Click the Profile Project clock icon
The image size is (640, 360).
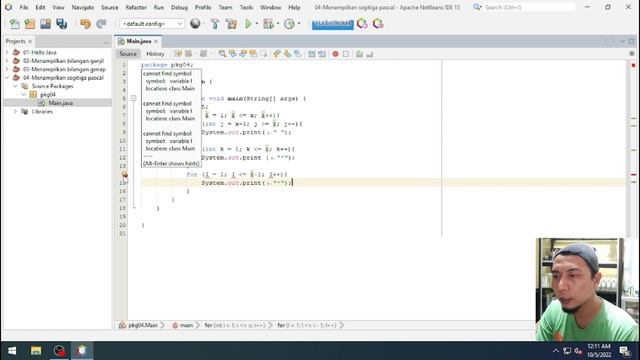pos(289,24)
